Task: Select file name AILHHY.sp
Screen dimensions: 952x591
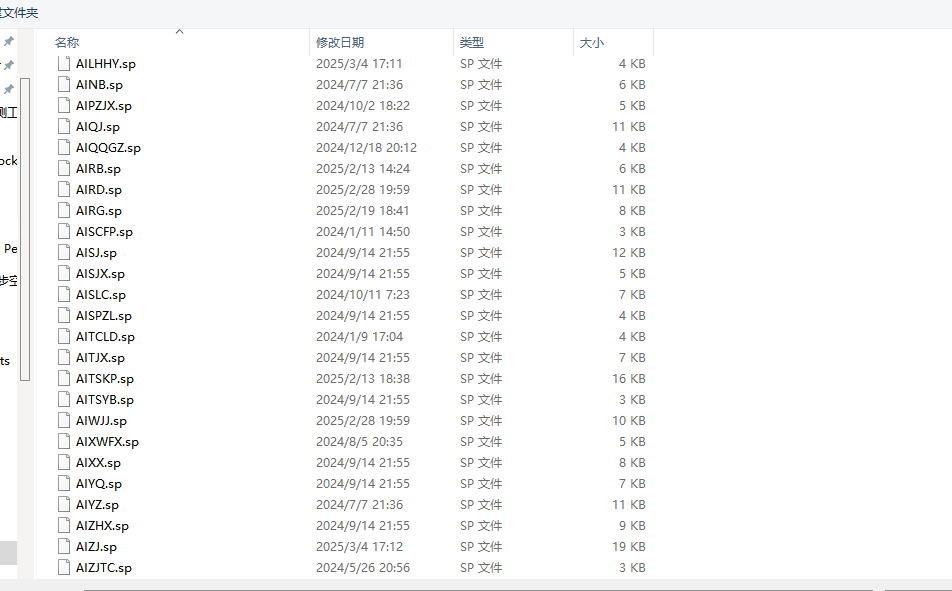Action: (x=106, y=64)
